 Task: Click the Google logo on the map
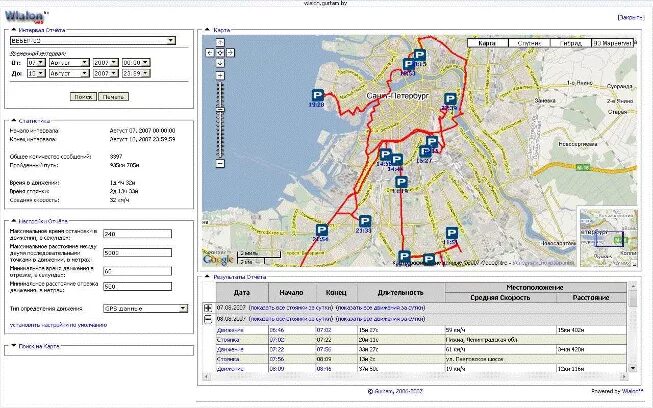coord(218,260)
